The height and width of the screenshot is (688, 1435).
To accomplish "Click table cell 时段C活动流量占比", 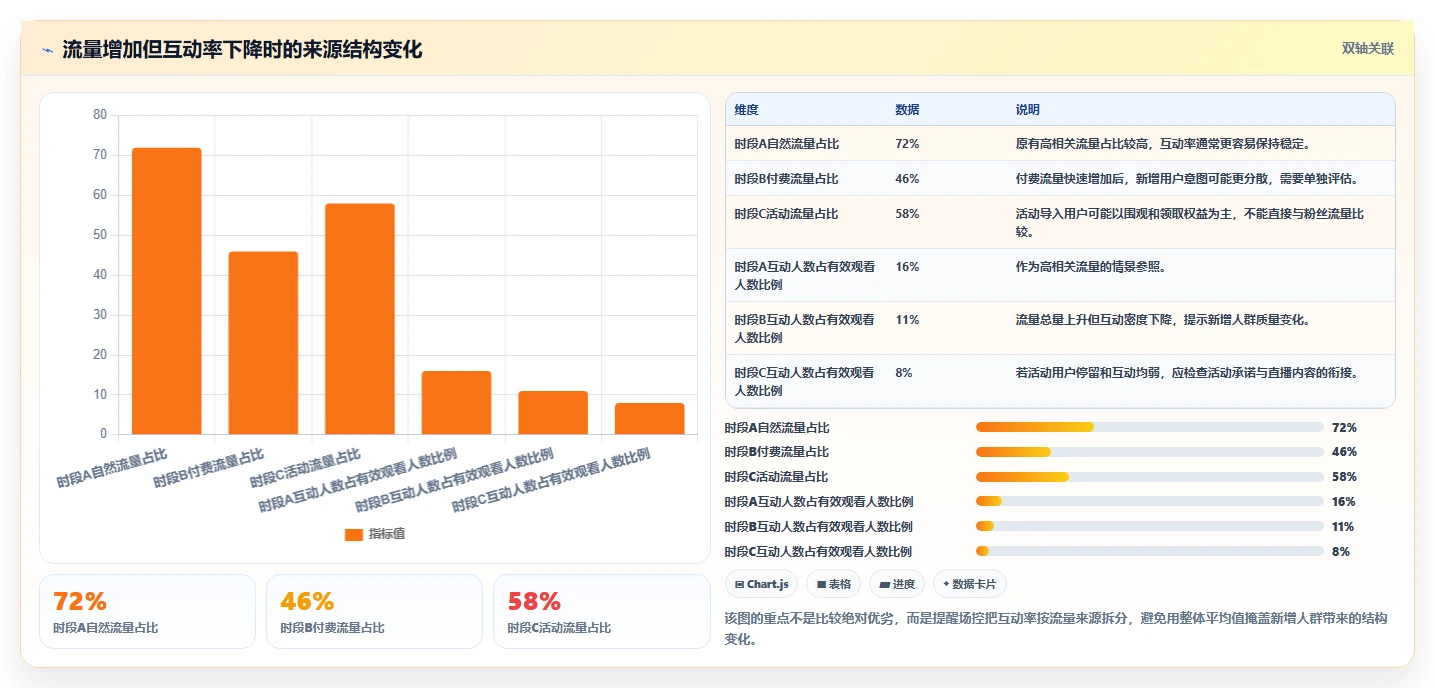I will [x=786, y=214].
